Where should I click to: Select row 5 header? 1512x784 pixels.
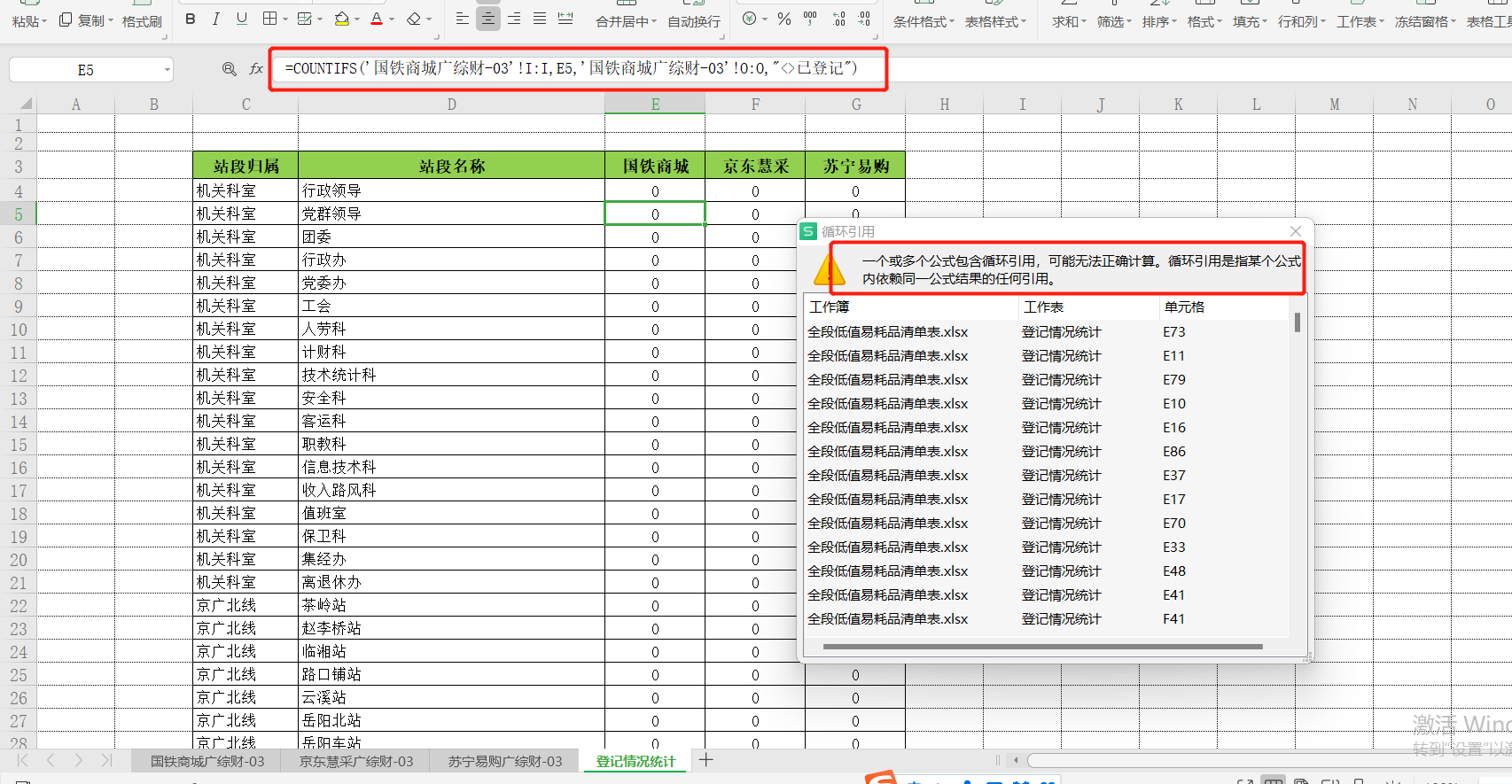pos(18,213)
